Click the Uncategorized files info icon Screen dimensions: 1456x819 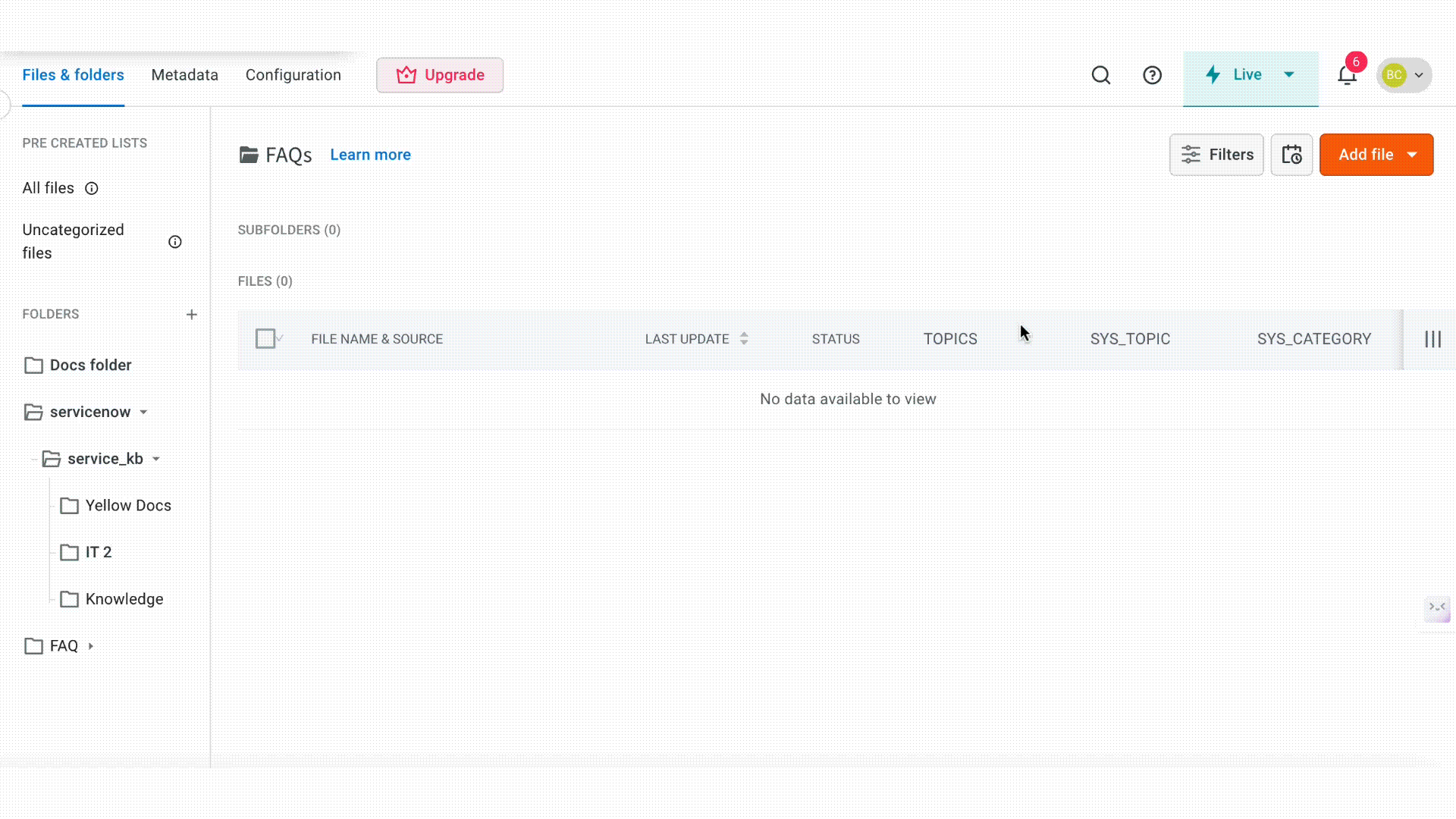pyautogui.click(x=175, y=242)
